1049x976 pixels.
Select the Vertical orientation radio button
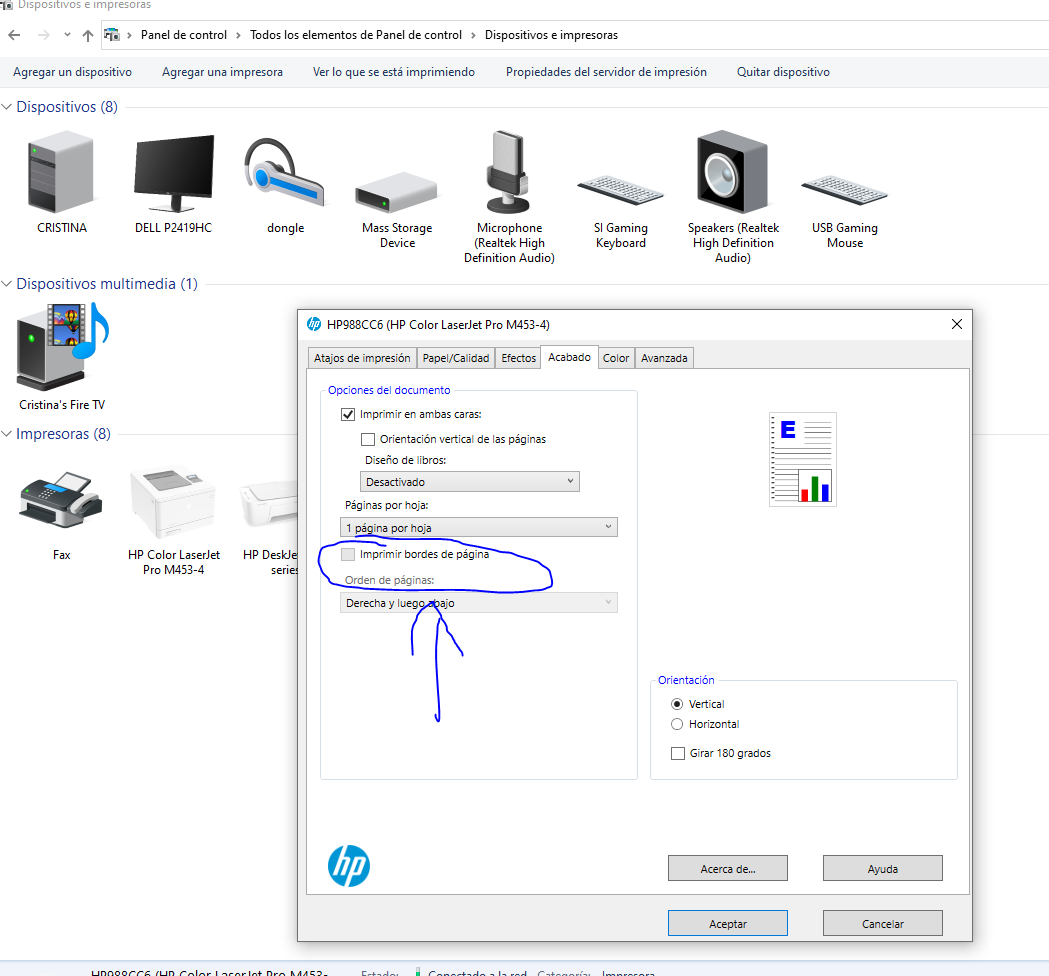pos(677,704)
